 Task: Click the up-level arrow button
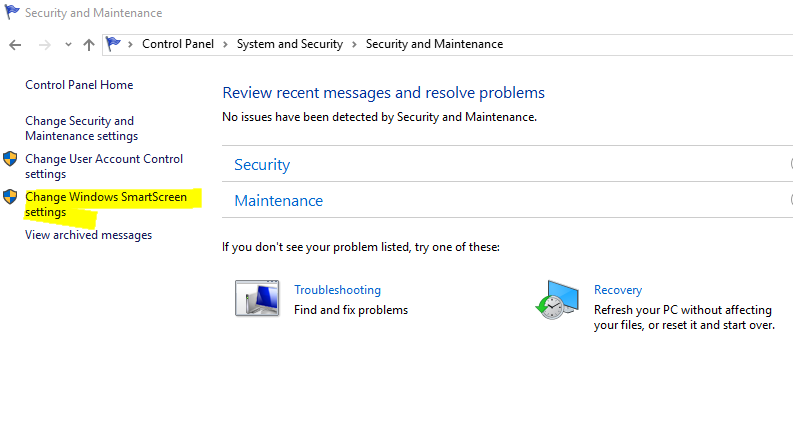point(89,45)
